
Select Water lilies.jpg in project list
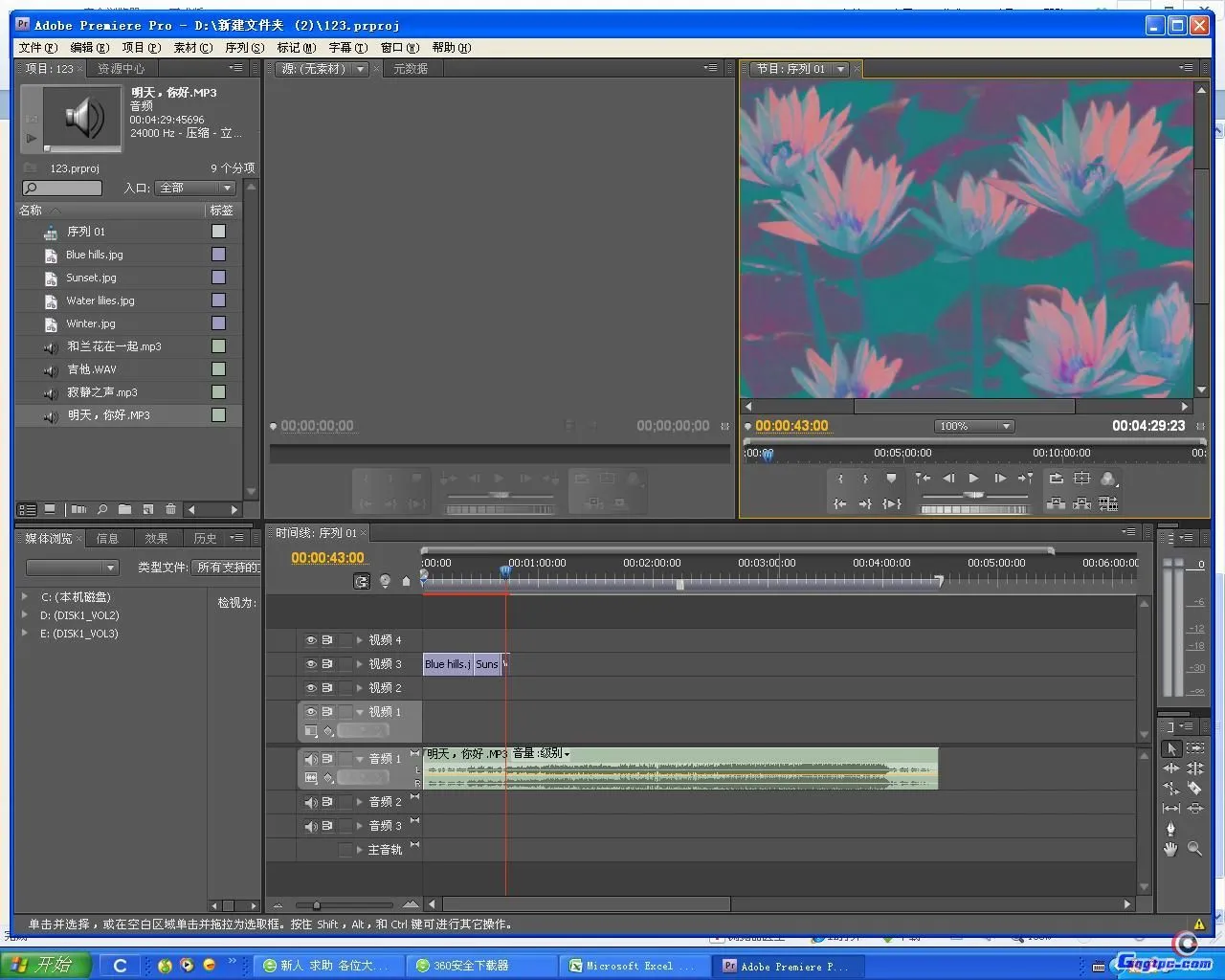point(100,301)
